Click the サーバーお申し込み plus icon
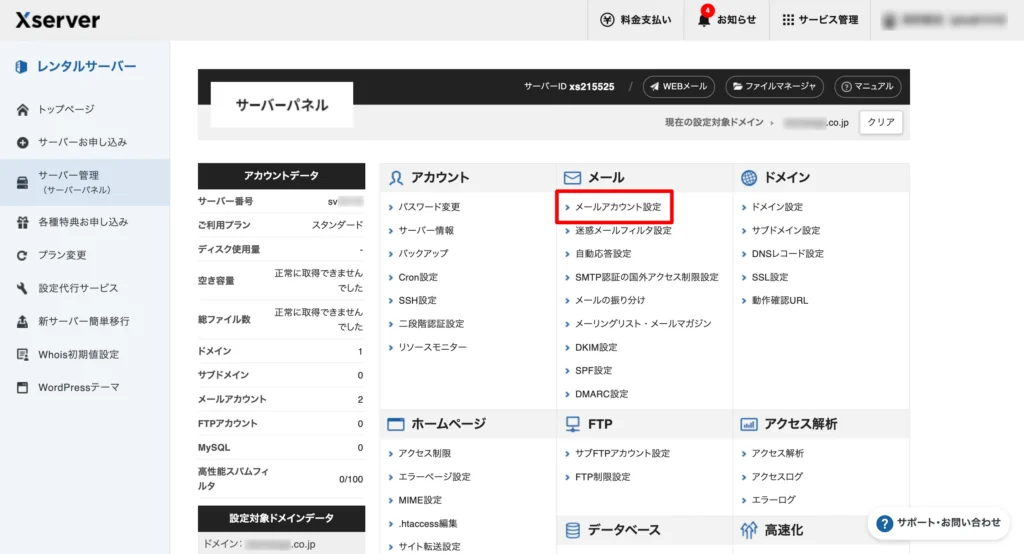1024x554 pixels. pos(22,142)
